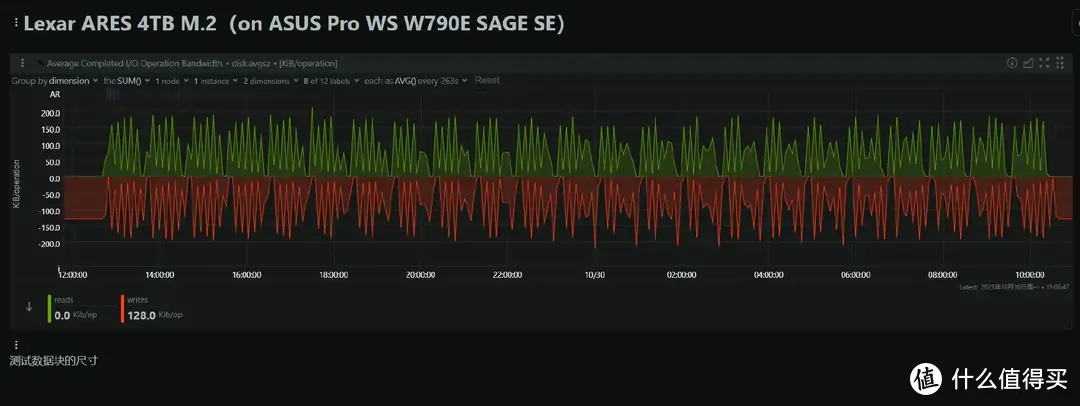The width and height of the screenshot is (1080, 406).
Task: Click the 10/30 date marker on timeline
Action: [x=595, y=273]
